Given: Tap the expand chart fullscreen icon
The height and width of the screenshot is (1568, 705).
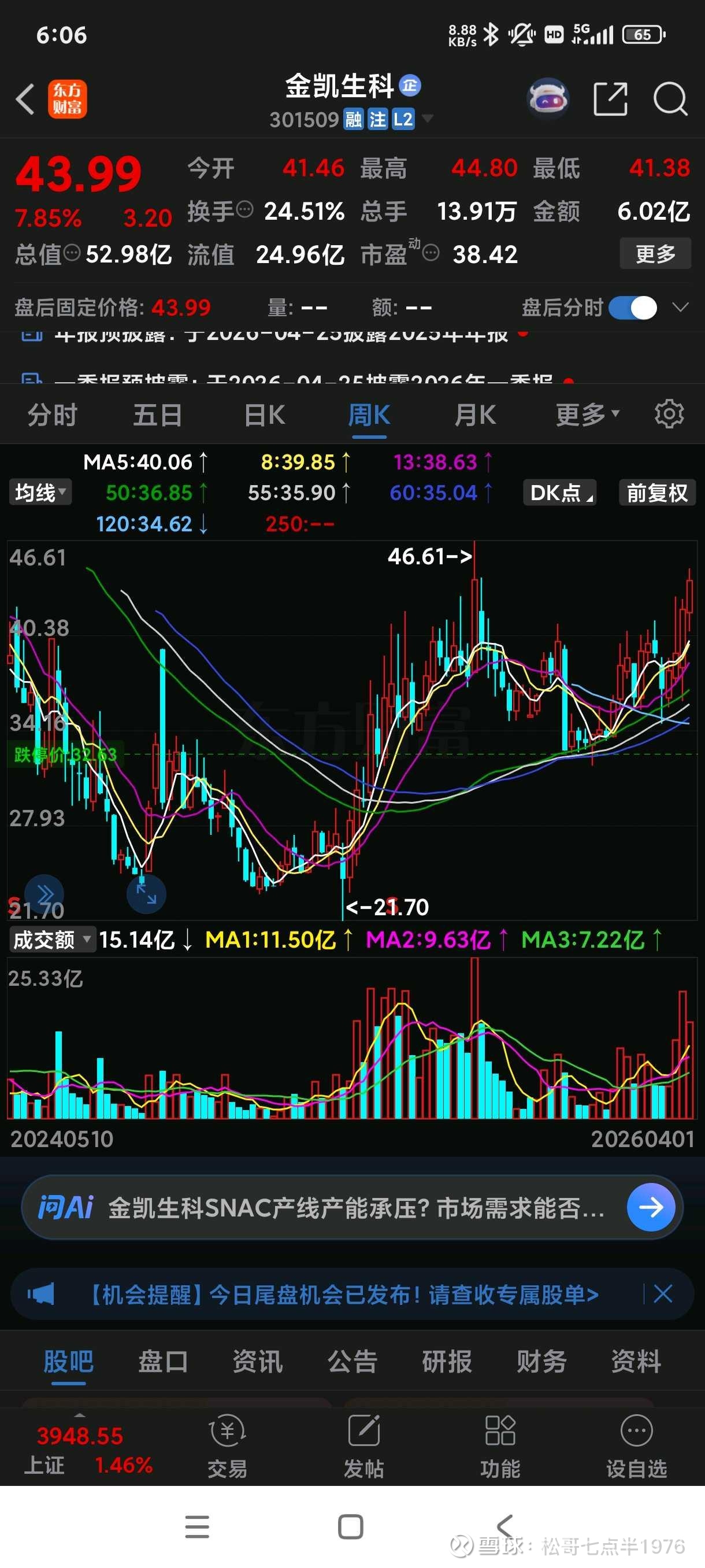Looking at the screenshot, I should point(146,894).
